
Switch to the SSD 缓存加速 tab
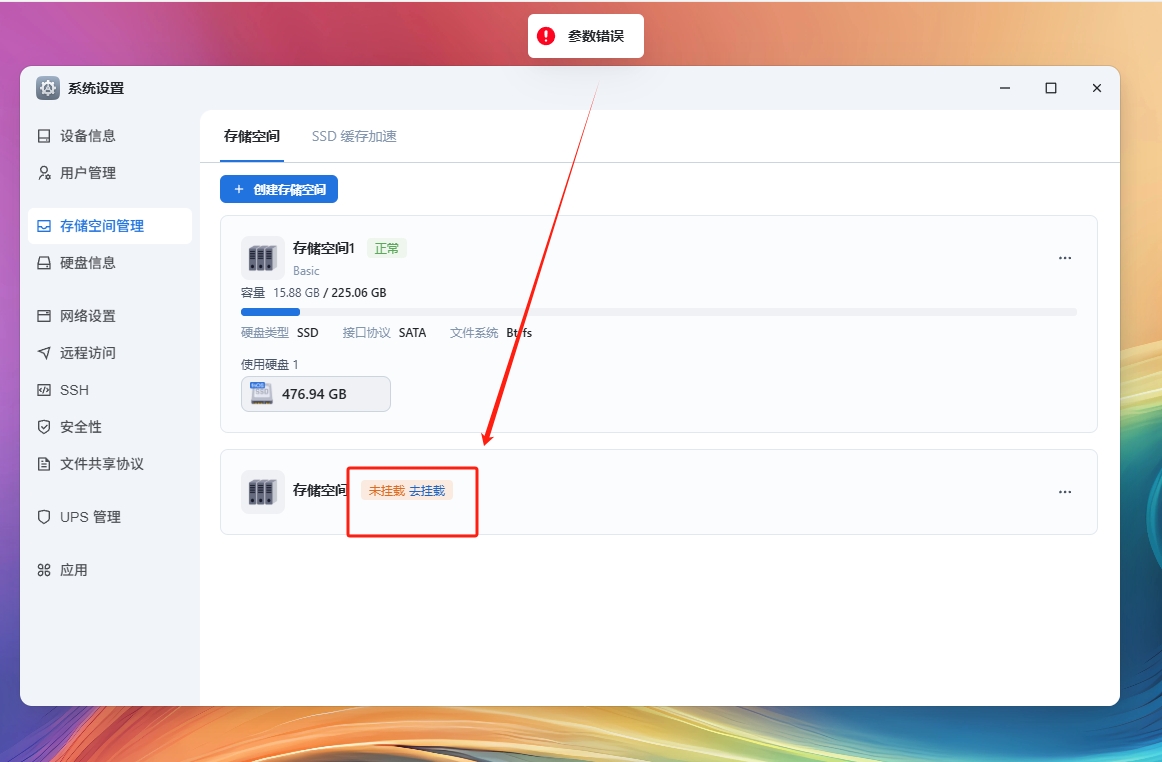[x=354, y=136]
